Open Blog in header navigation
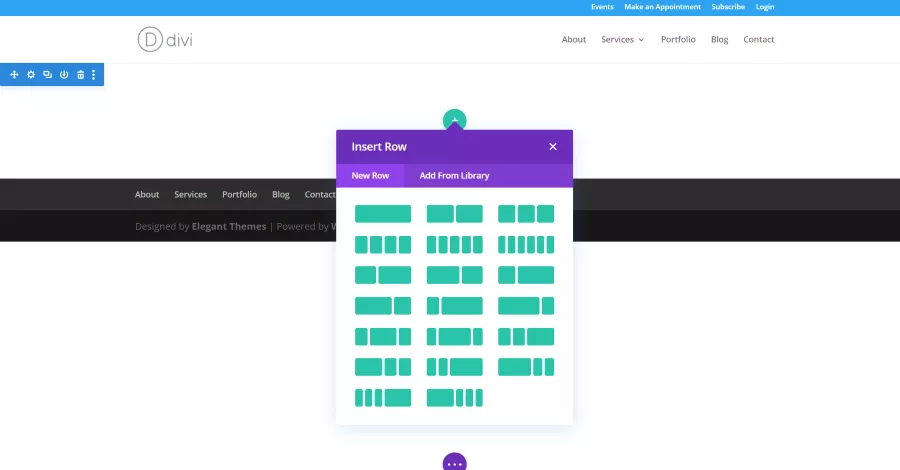This screenshot has height=470, width=900. click(719, 40)
